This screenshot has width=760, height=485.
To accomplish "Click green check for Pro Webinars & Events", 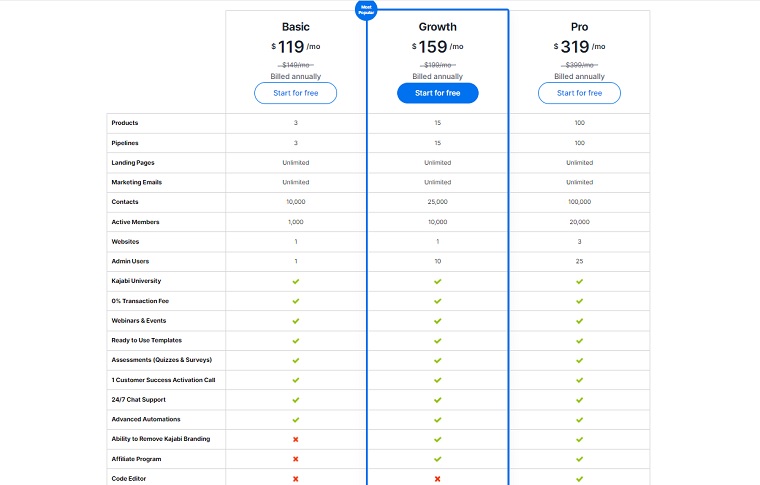I will coord(579,321).
